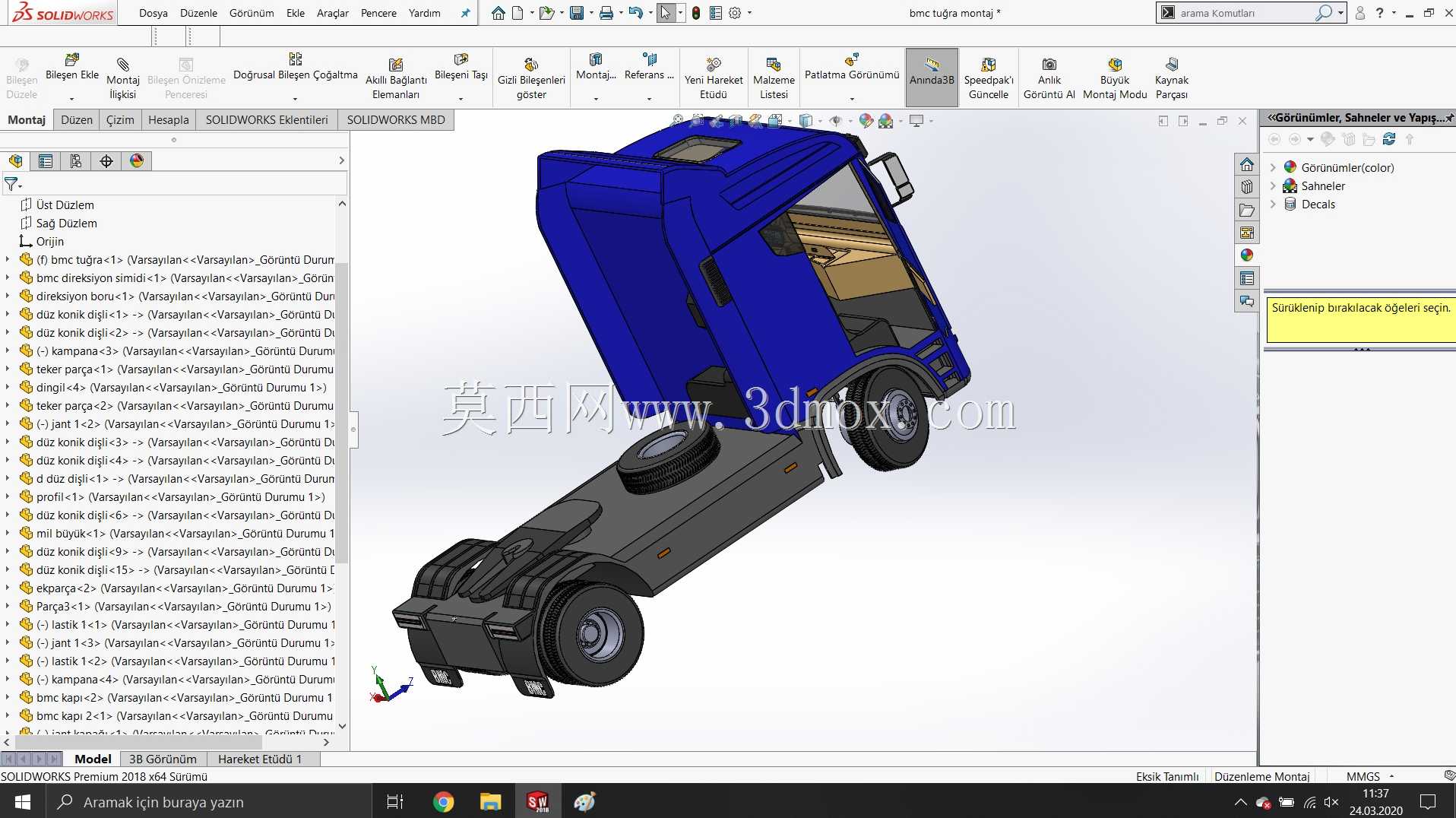Toggle the Anında3B (Instant3D) button

coord(932,78)
